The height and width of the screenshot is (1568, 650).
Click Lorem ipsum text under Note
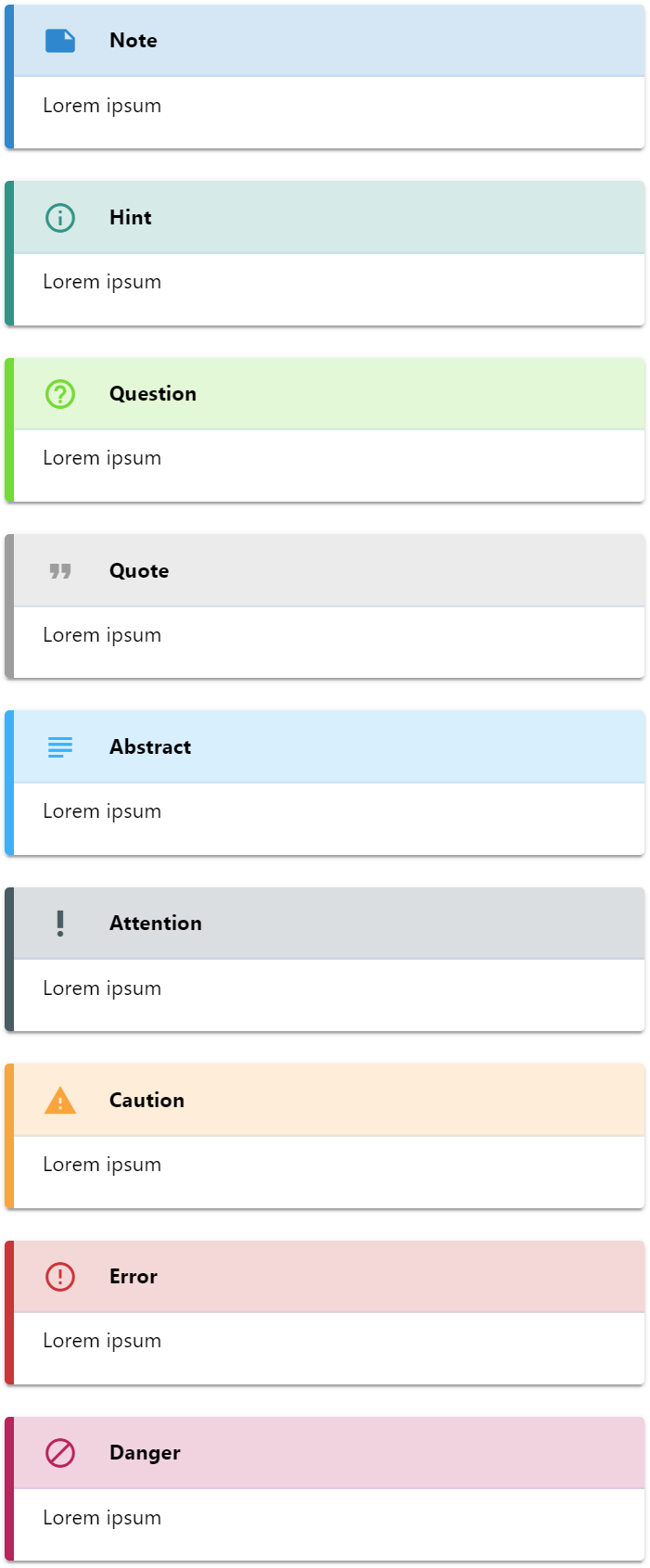102,106
